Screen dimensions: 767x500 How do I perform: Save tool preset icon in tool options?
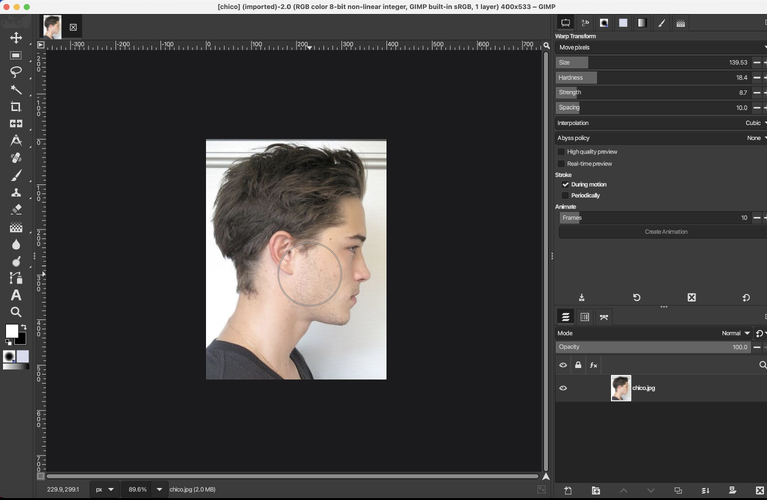[x=582, y=297]
